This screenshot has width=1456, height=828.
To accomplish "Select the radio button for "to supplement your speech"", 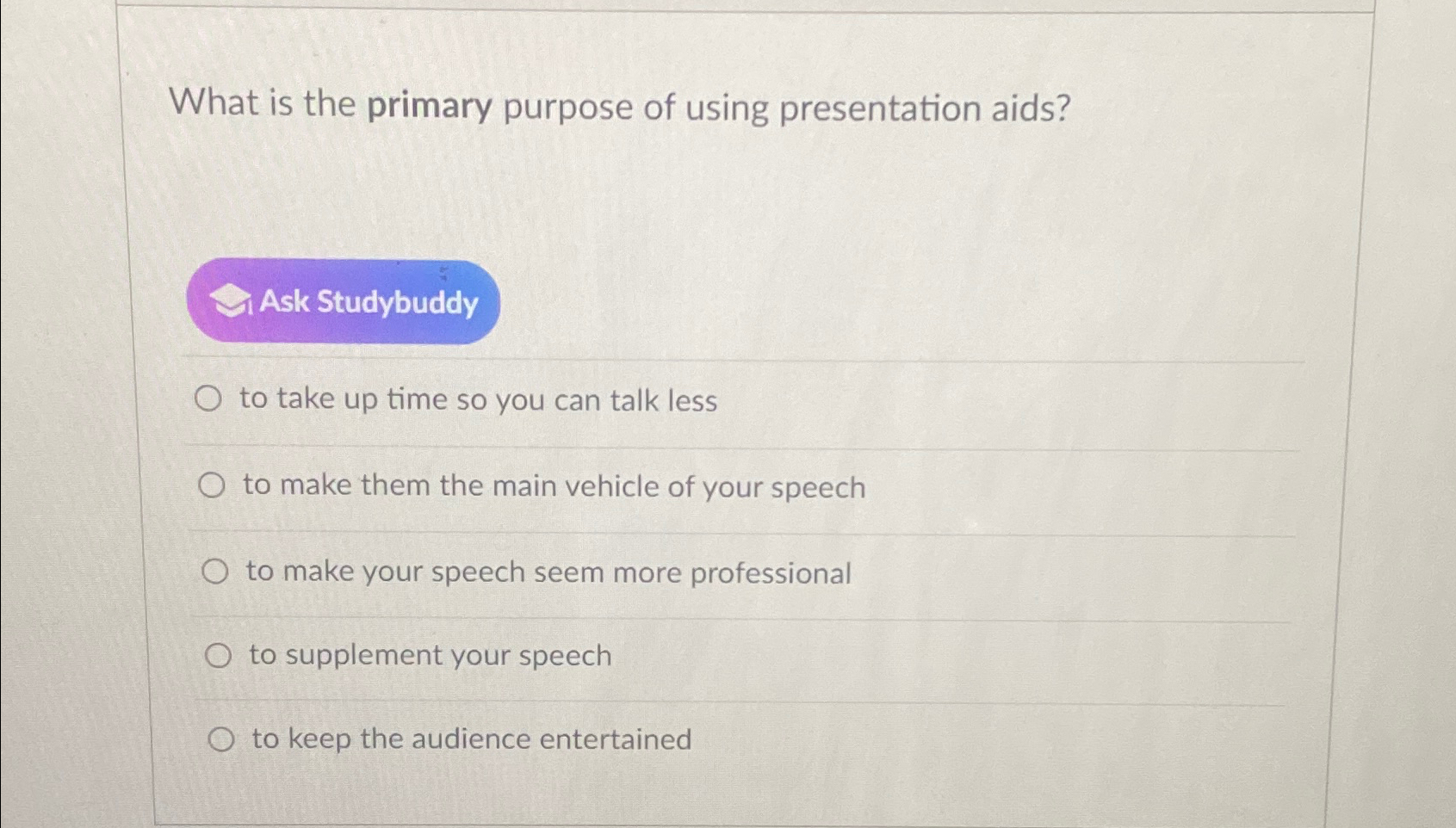I will pyautogui.click(x=221, y=655).
